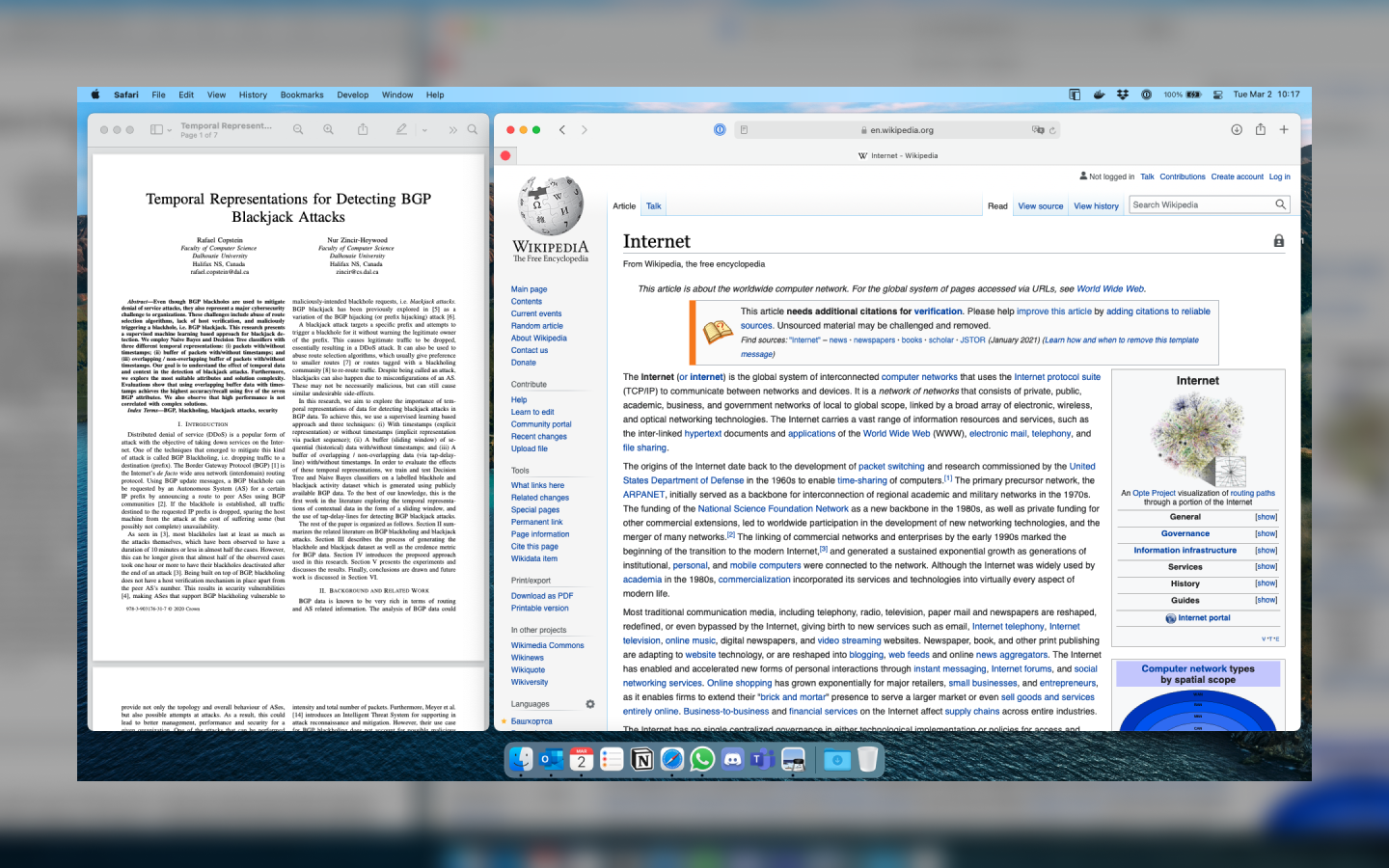
Task: Open a new Safari tab with plus
Action: (x=1284, y=129)
